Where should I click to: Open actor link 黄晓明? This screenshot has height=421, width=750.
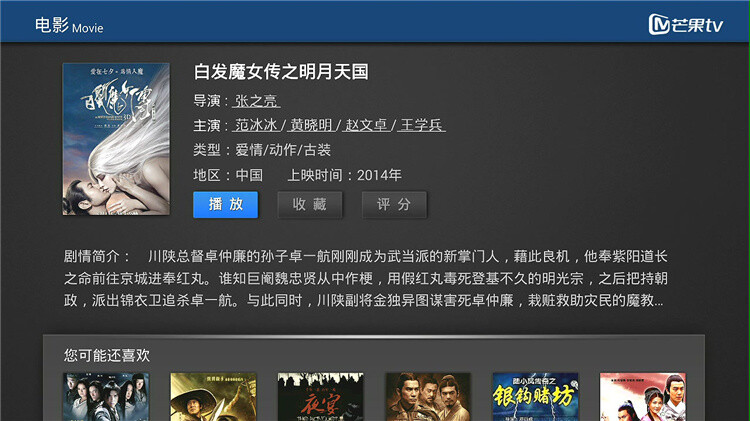click(x=311, y=125)
